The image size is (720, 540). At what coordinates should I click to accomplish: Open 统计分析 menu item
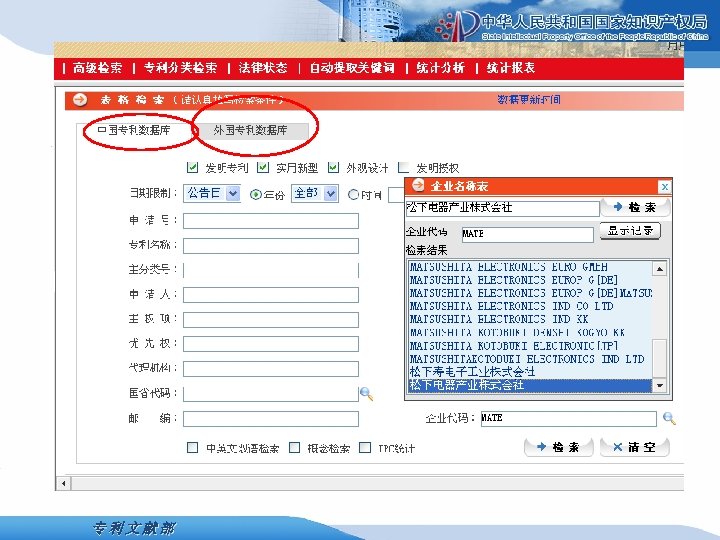[440, 68]
